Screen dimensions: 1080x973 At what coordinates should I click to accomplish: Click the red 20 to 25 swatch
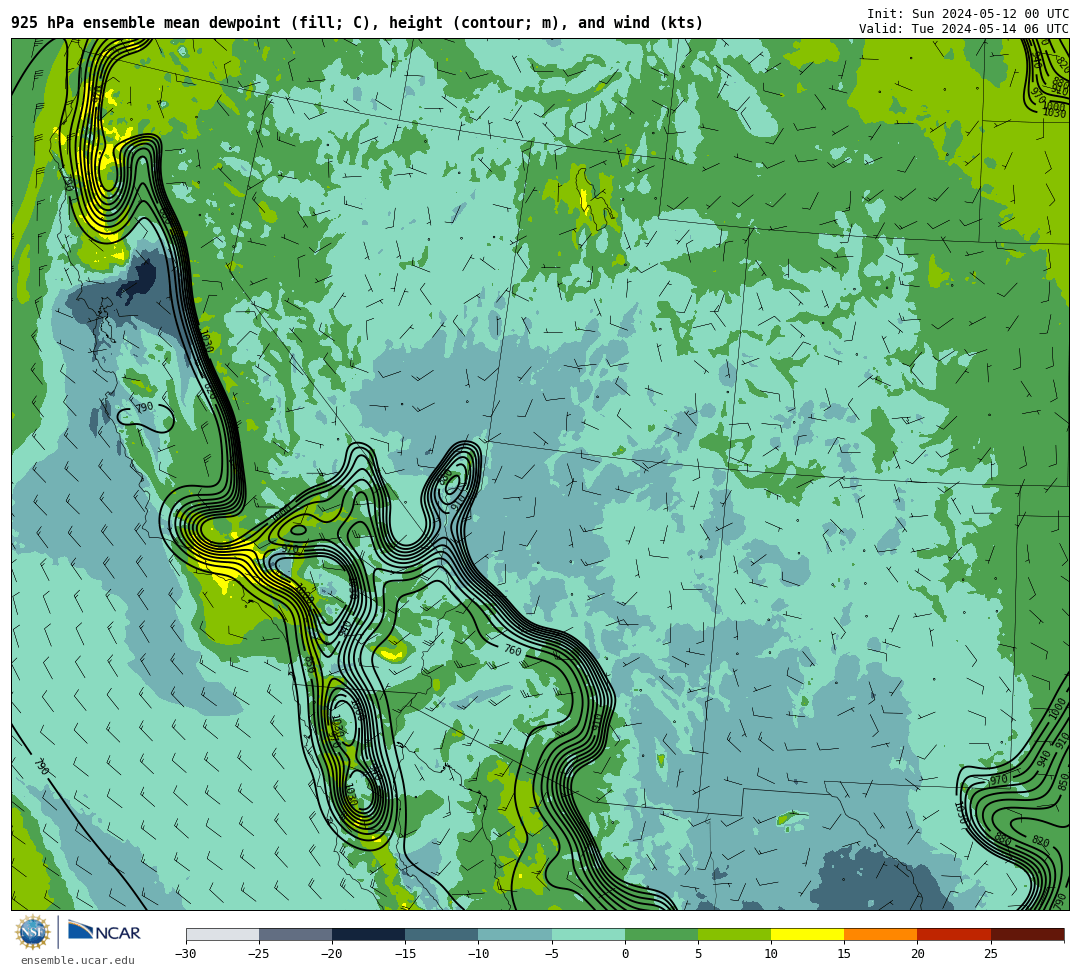[954, 934]
